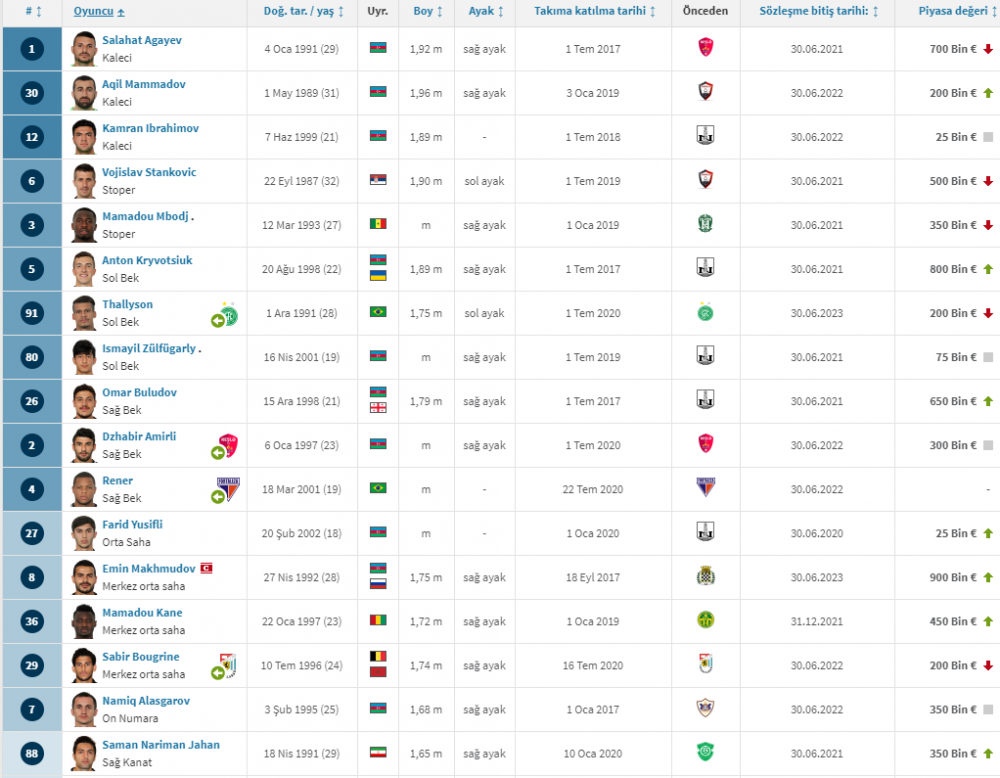Click the Turkish flag next to Emin Makhmudov

[x=206, y=568]
